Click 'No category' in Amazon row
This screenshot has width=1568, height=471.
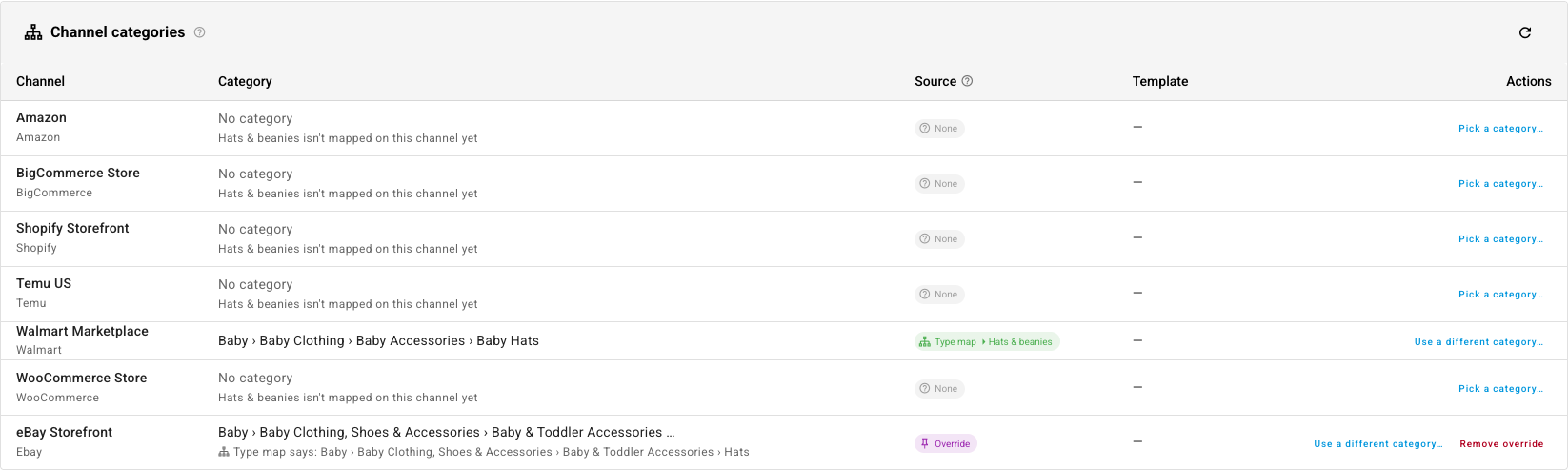click(255, 118)
